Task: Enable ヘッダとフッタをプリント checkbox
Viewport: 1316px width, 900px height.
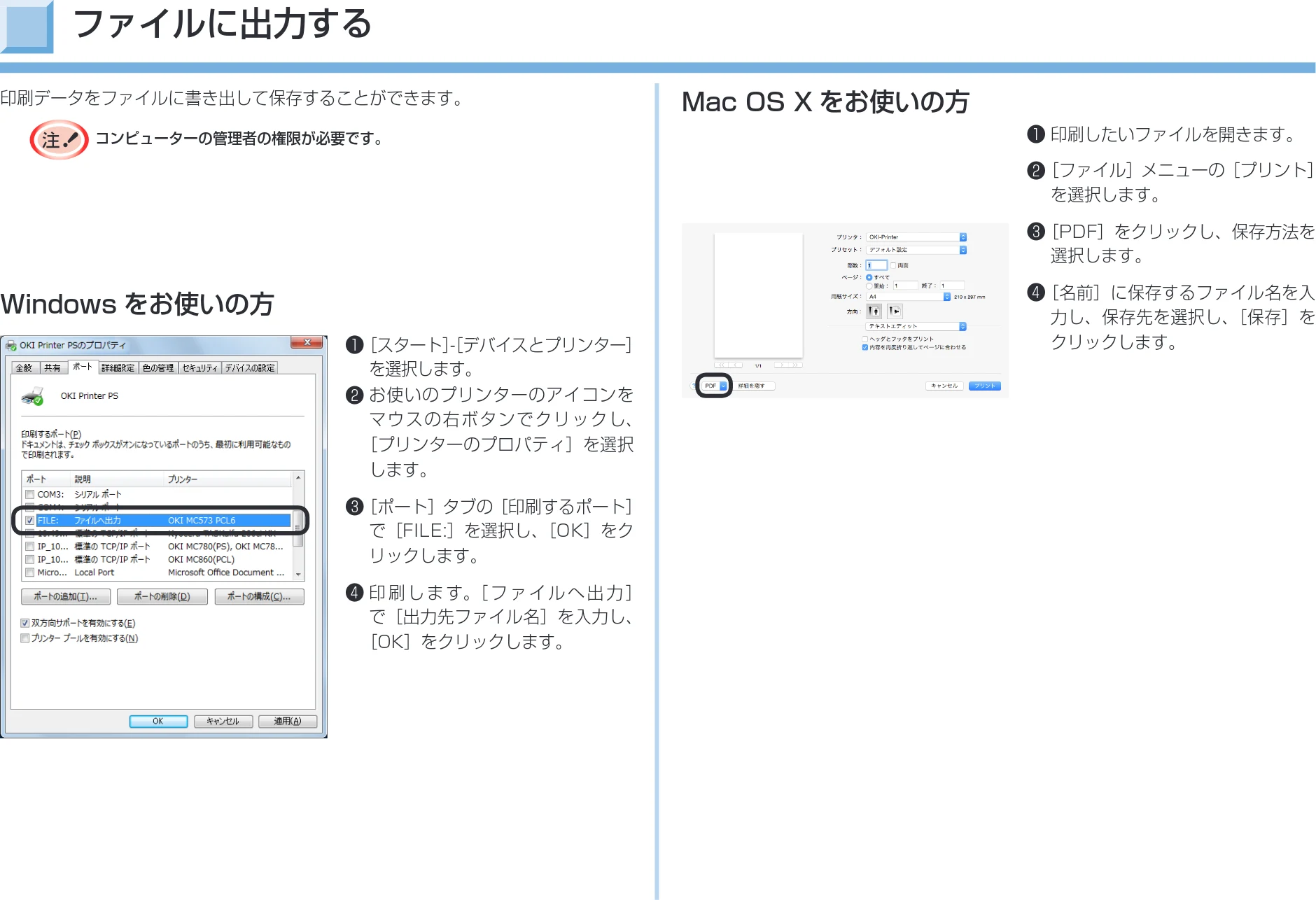Action: (x=865, y=339)
